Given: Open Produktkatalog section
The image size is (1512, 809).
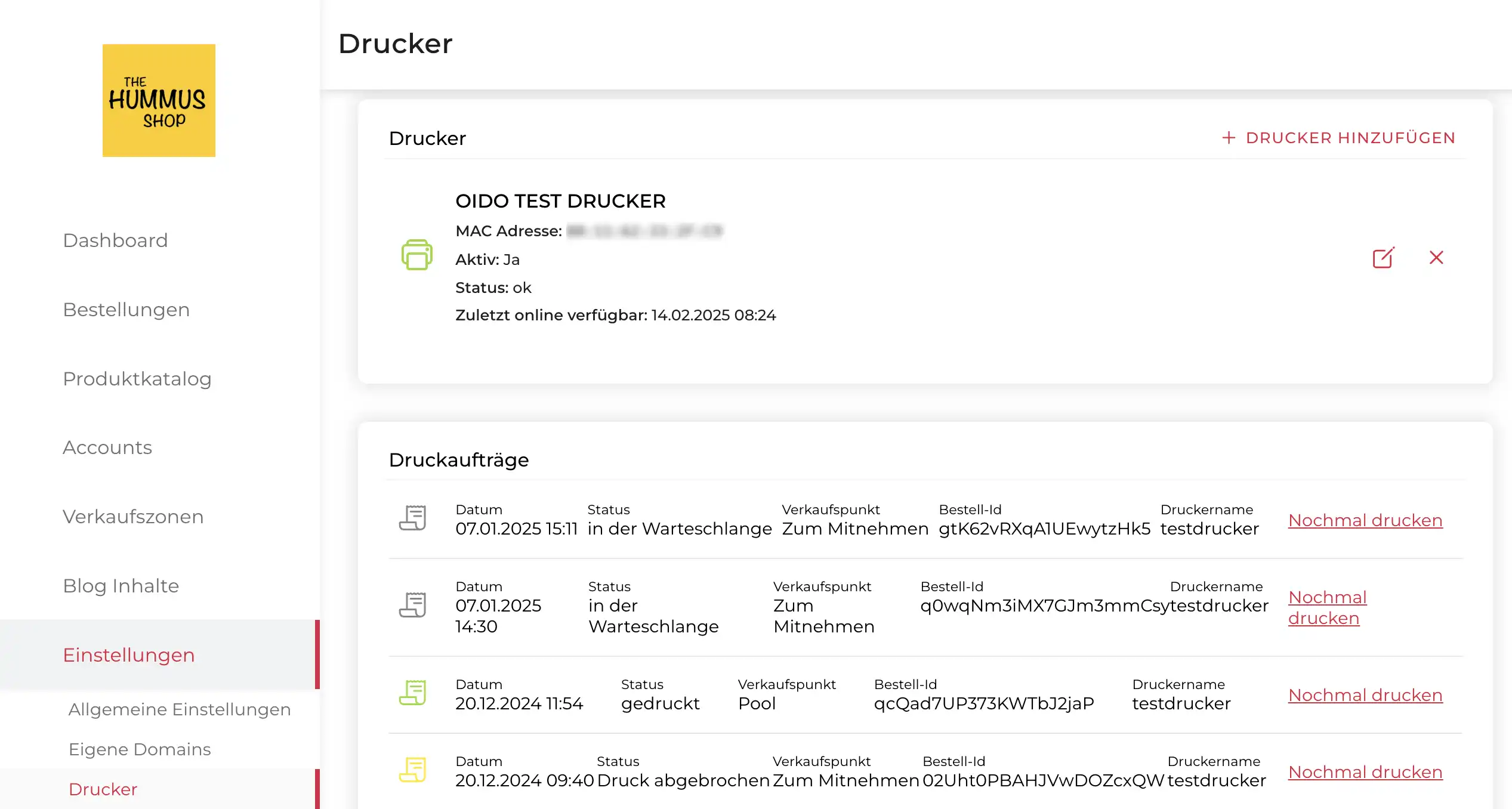Looking at the screenshot, I should 137,379.
